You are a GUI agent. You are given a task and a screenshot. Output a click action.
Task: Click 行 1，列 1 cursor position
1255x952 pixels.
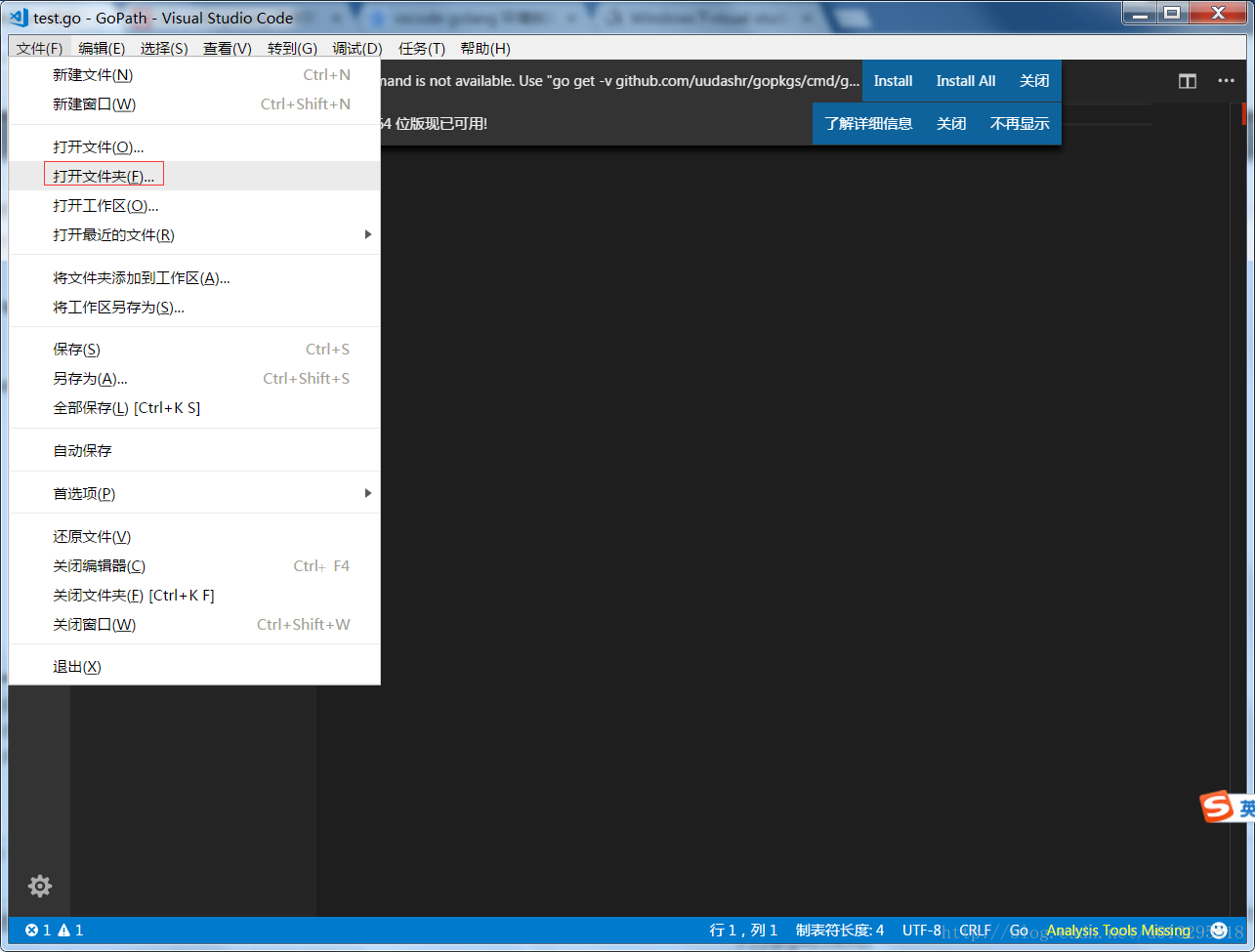[x=743, y=931]
